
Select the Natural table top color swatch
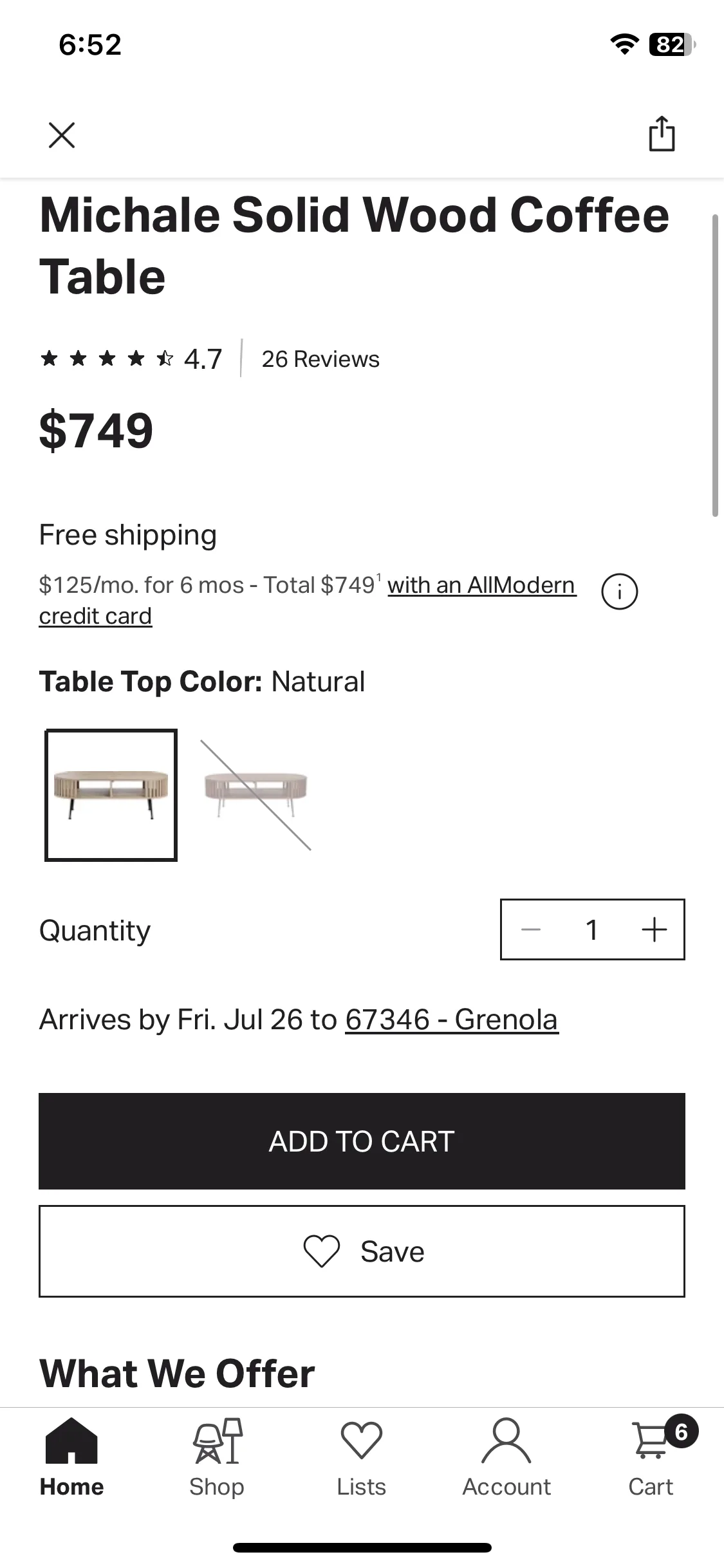[x=111, y=795]
